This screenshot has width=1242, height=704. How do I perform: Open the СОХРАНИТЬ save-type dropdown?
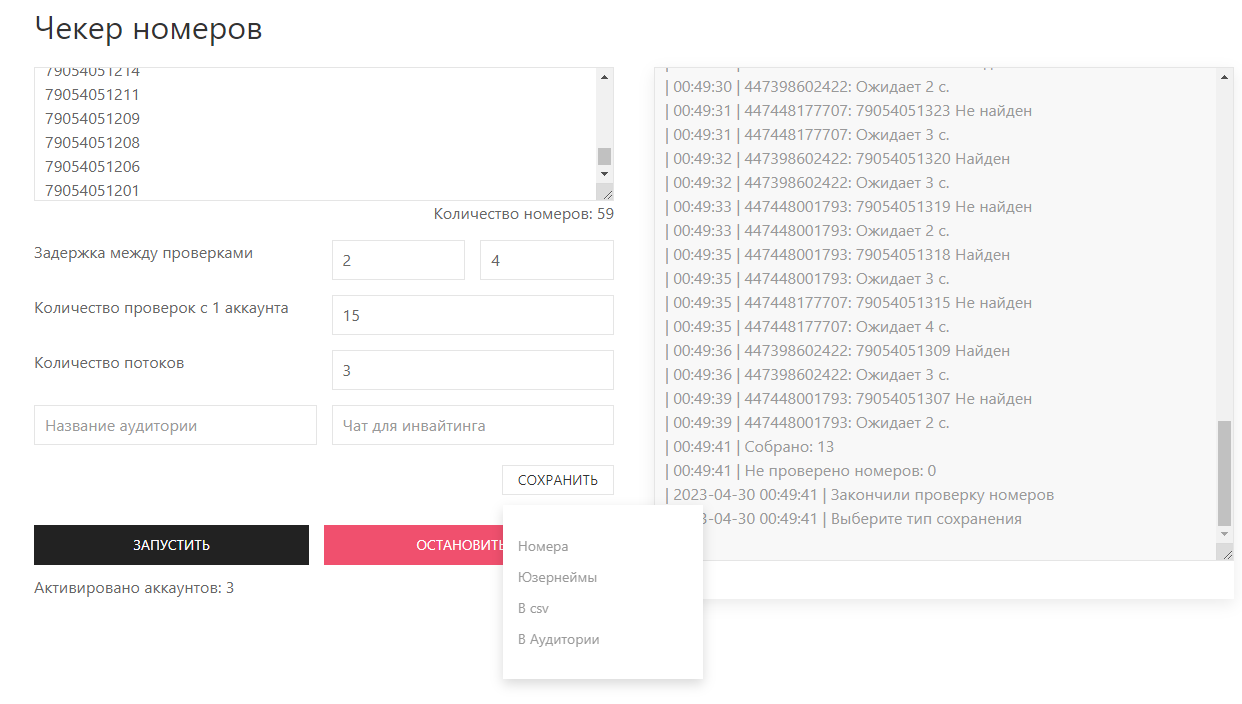coord(557,480)
